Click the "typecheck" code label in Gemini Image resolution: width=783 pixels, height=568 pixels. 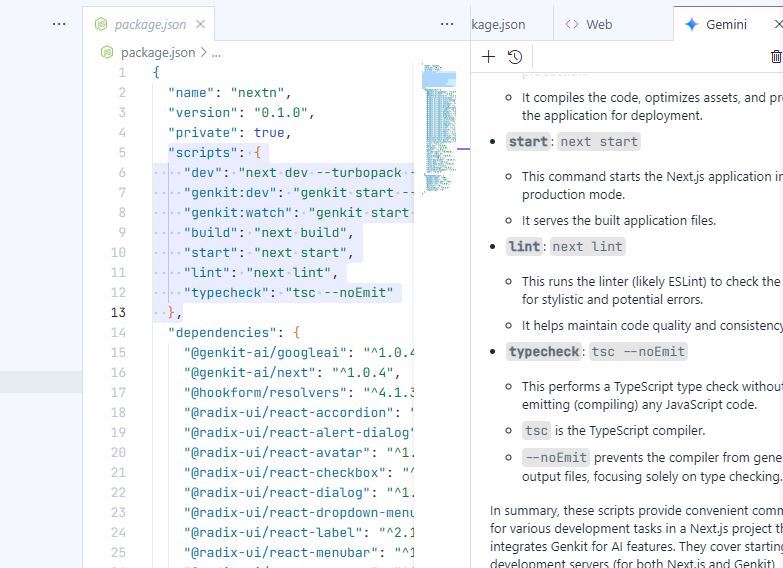(x=544, y=351)
